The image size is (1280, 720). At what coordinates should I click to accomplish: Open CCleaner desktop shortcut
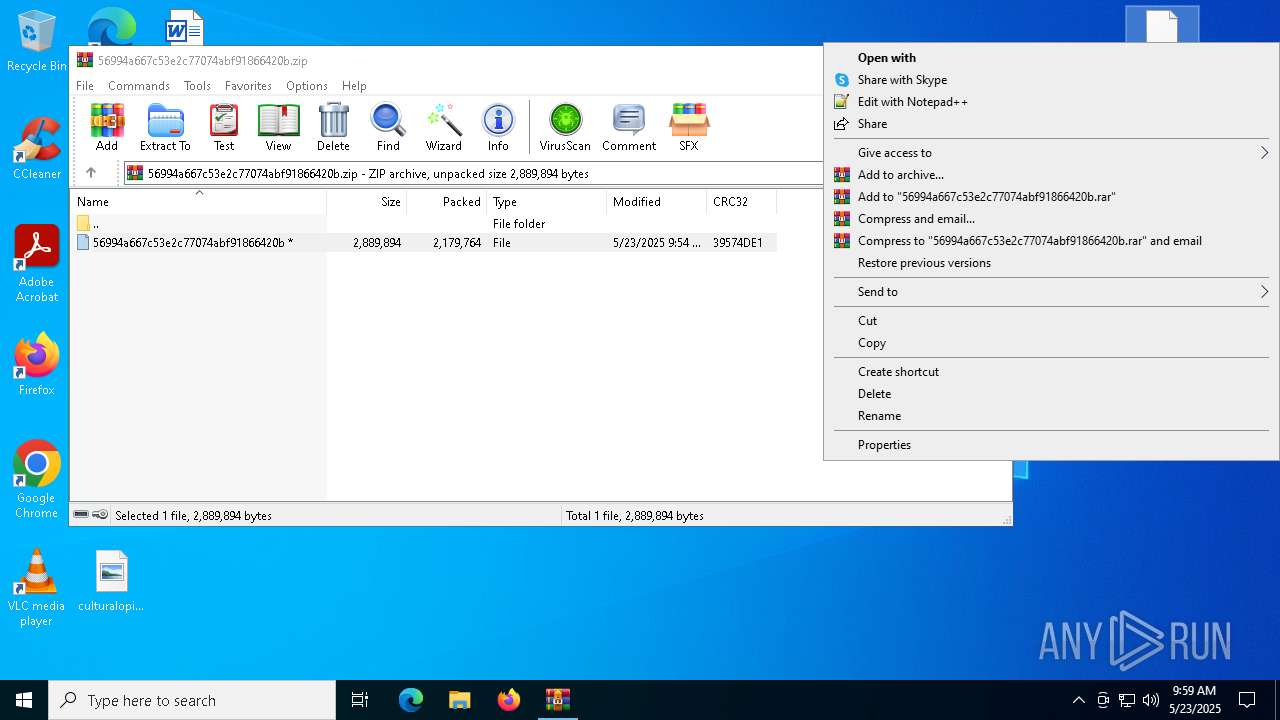(36, 149)
